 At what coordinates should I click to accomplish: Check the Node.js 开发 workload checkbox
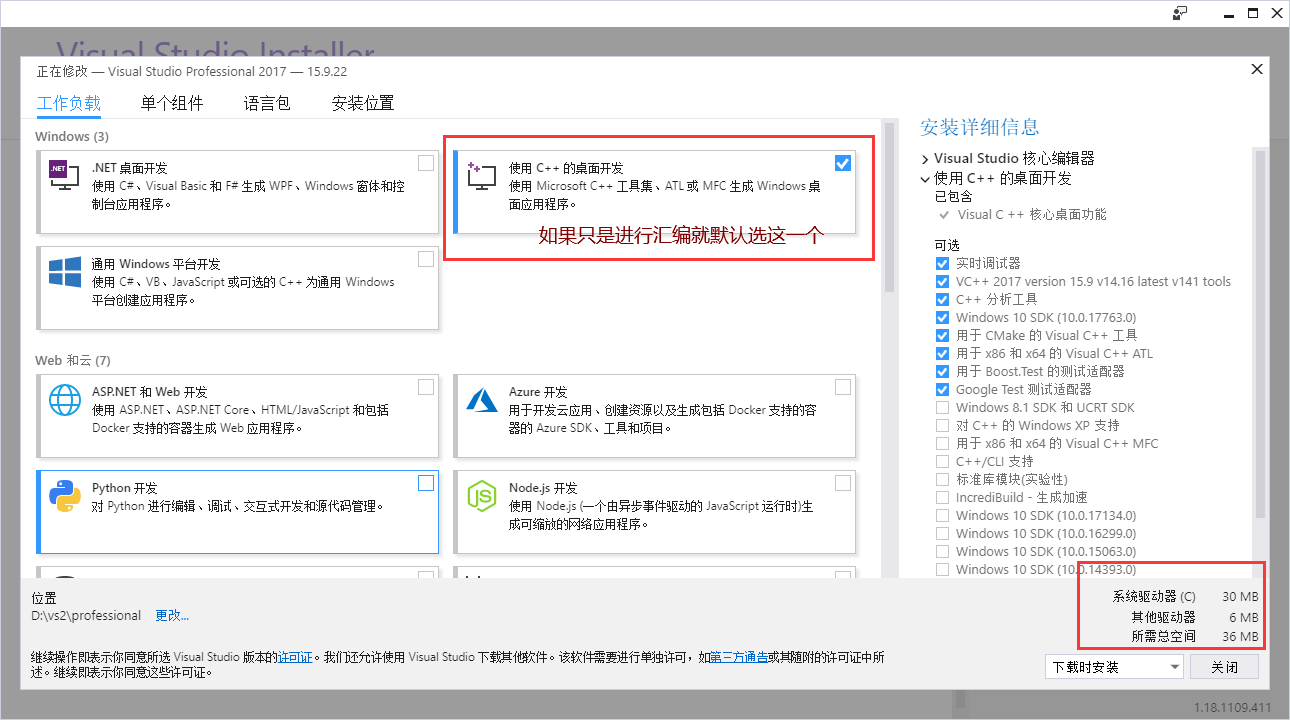[x=843, y=483]
